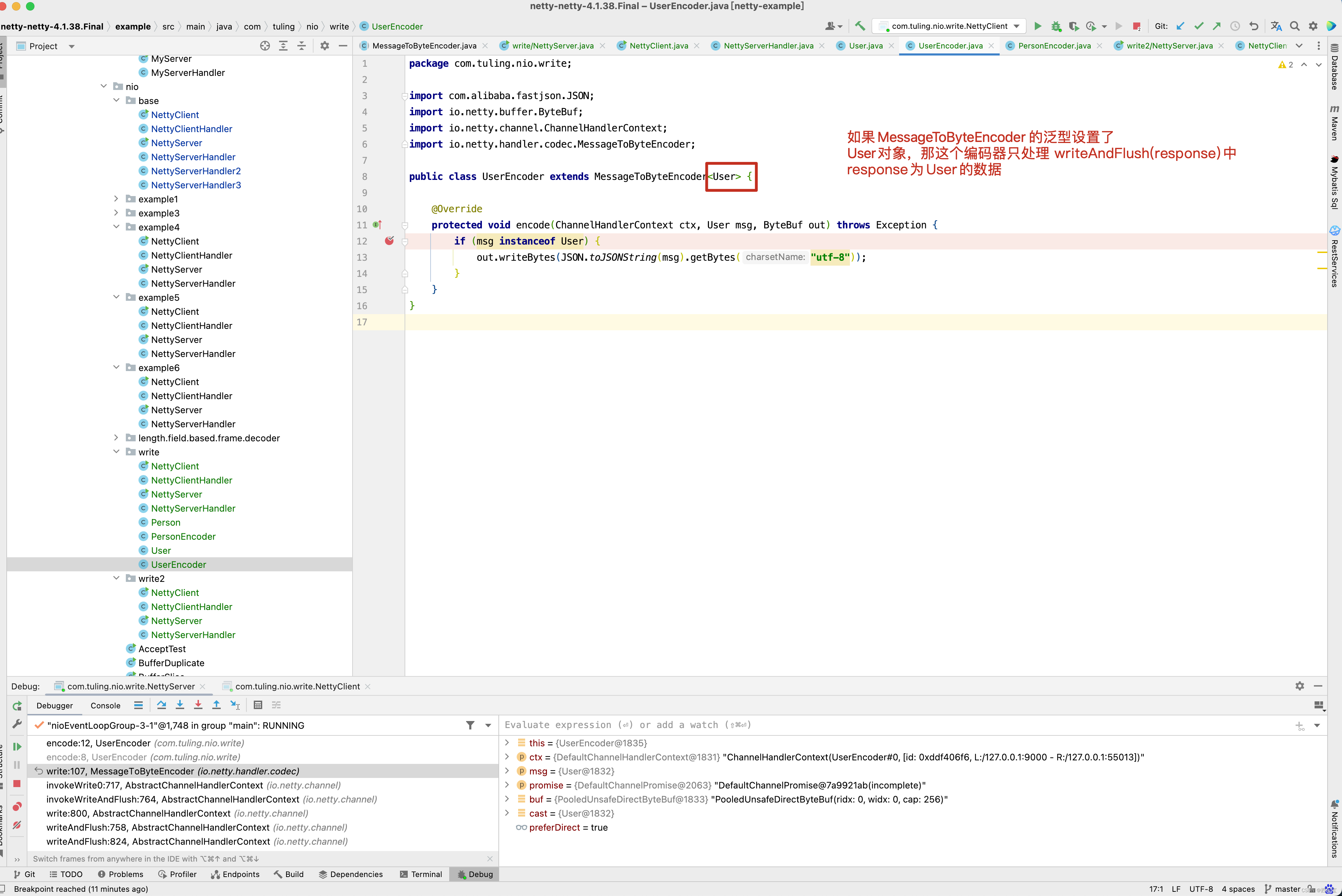Open the PersonEncoder.java editor tab
The image size is (1342, 896).
(x=1053, y=46)
